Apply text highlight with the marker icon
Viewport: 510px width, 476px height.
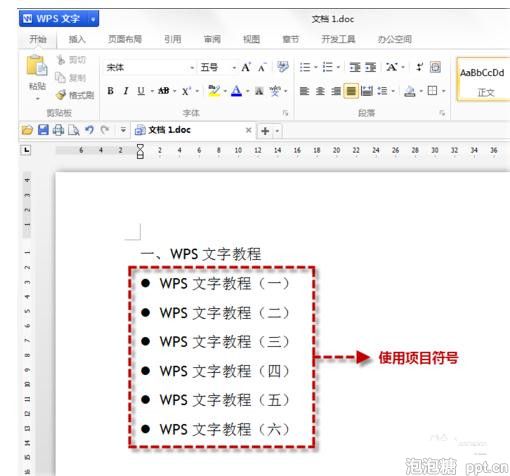click(x=214, y=91)
